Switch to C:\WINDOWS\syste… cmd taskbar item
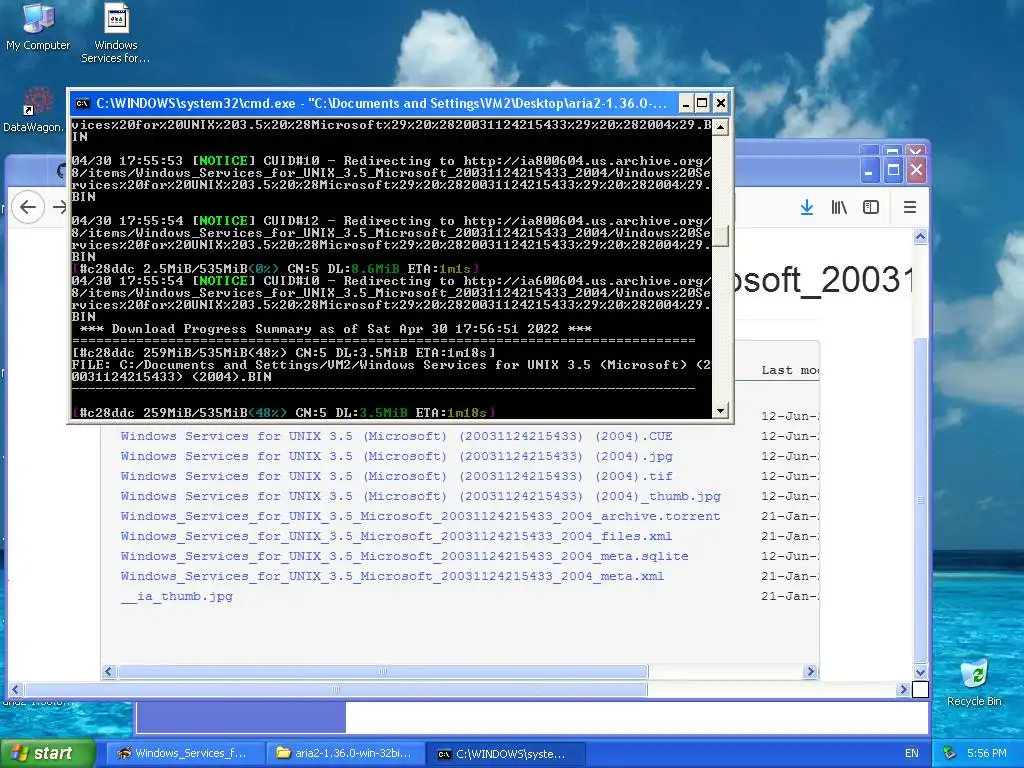Screen dimensions: 1024x768 (x=505, y=753)
